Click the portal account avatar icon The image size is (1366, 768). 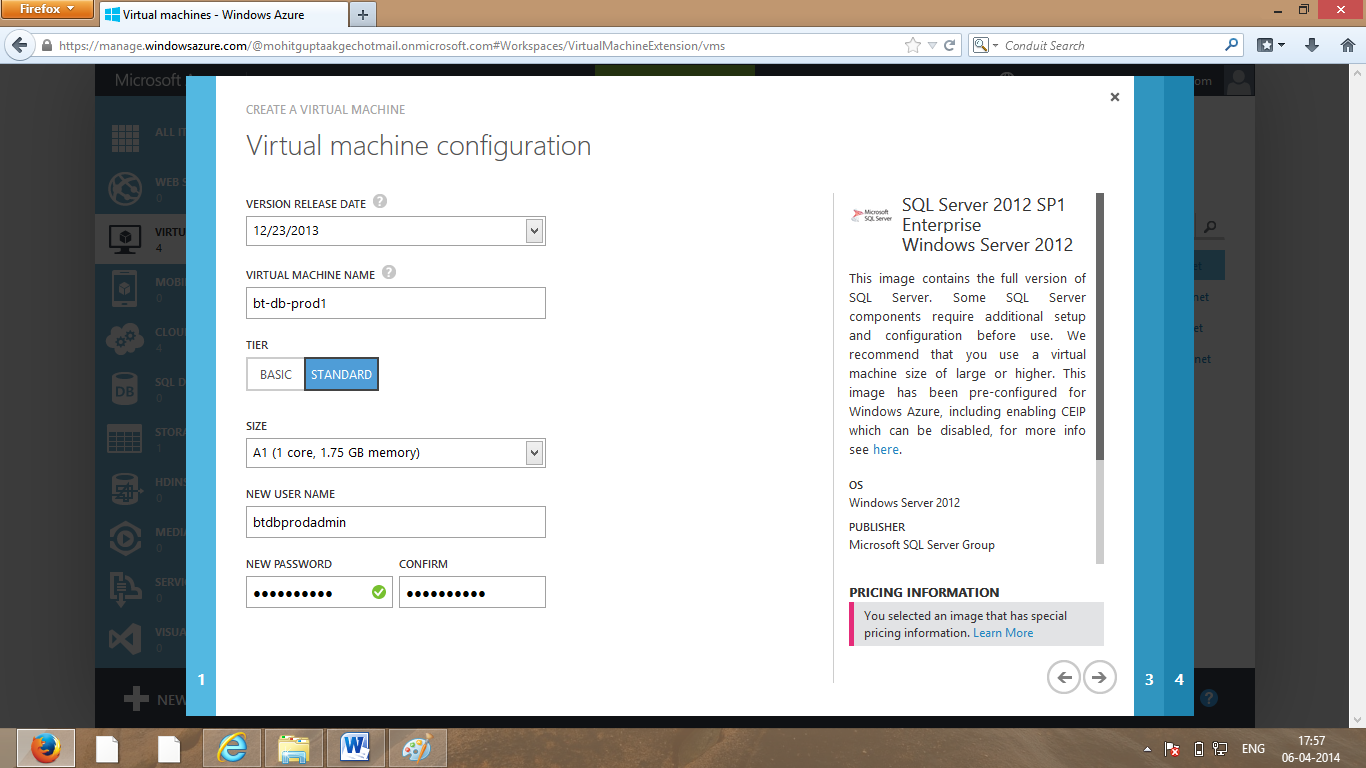pos(1239,82)
